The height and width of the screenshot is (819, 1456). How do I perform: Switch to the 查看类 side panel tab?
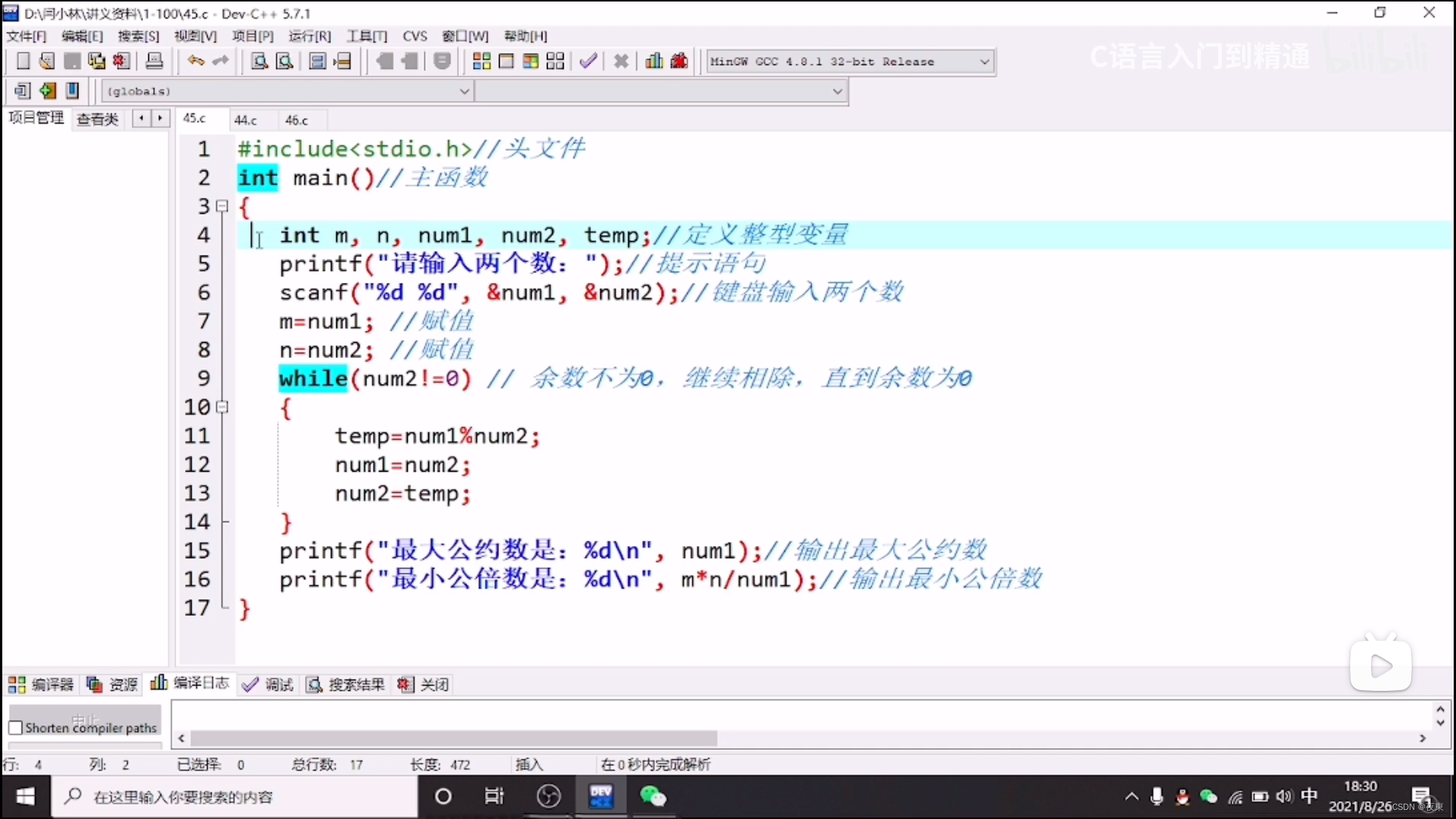point(98,119)
